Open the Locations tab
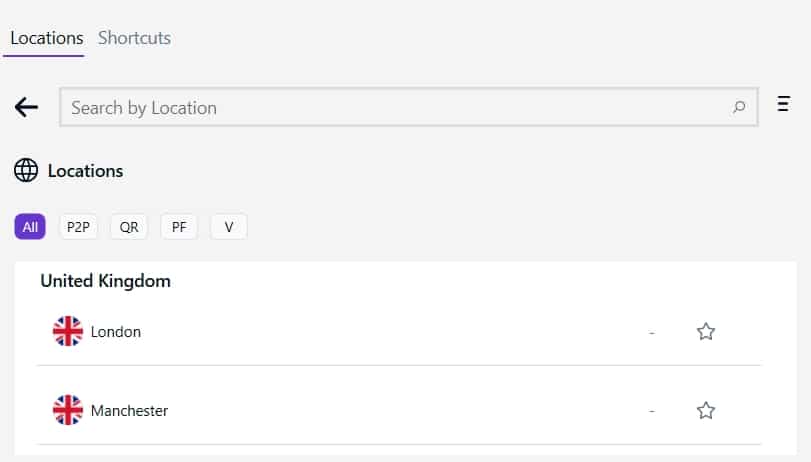Viewport: 811px width, 462px height. coord(47,38)
